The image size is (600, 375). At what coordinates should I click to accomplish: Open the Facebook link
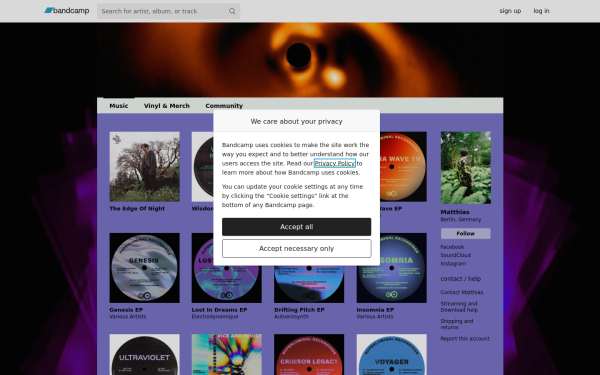pos(452,247)
